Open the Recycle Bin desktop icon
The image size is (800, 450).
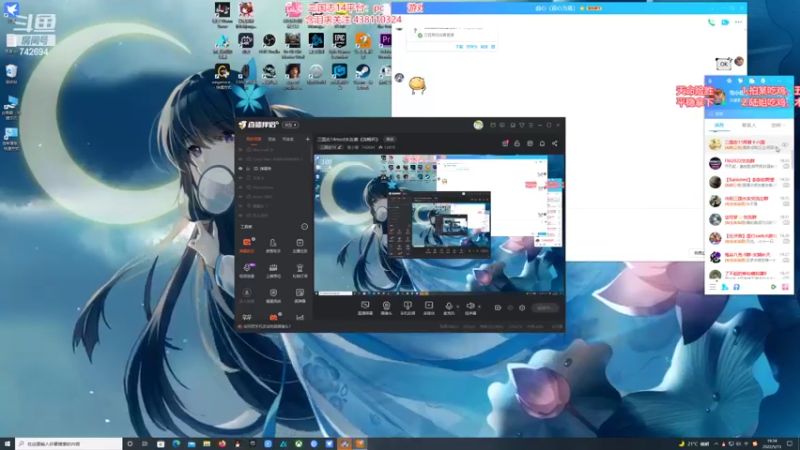tap(11, 73)
